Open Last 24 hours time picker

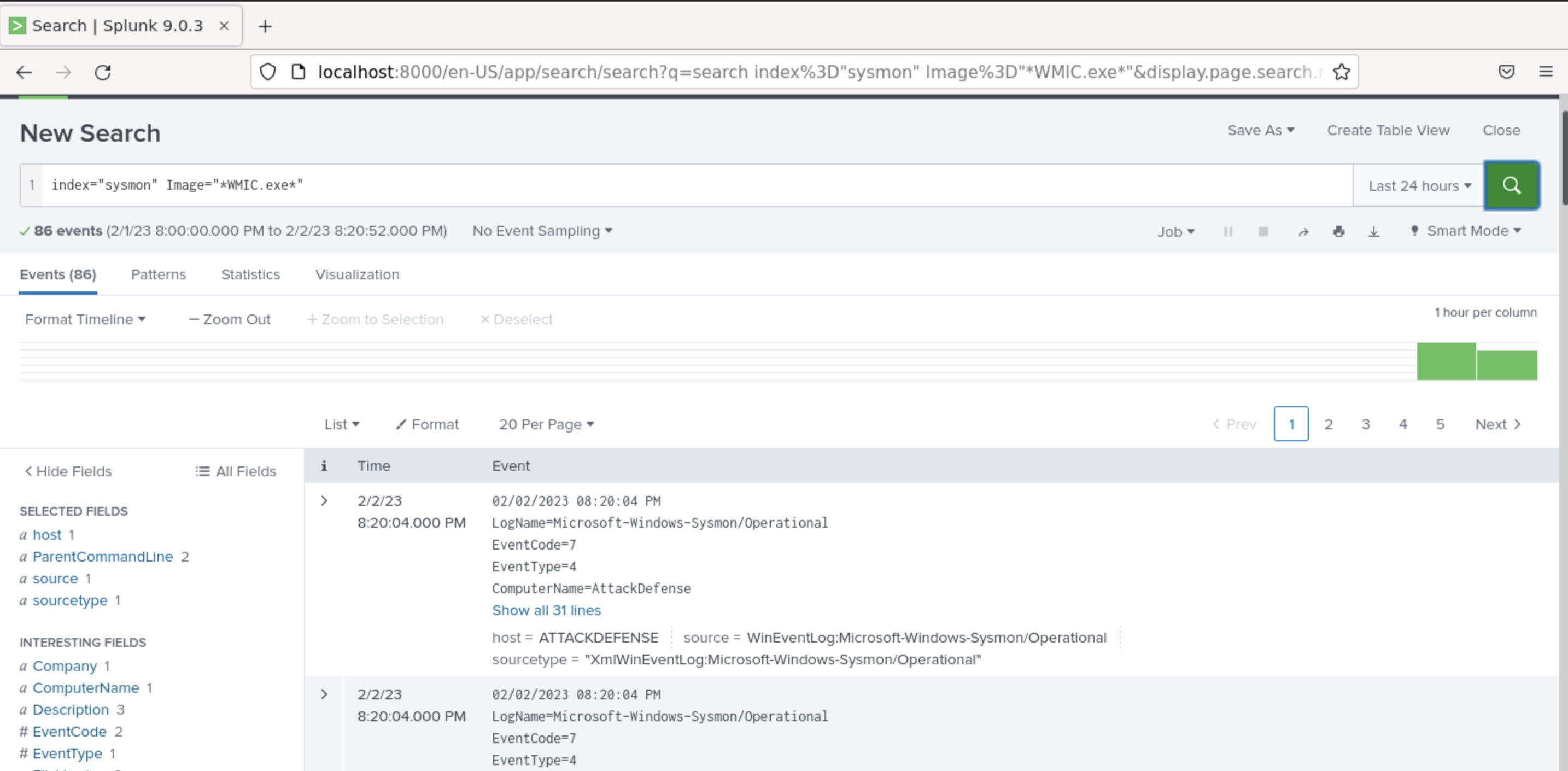[x=1419, y=186]
